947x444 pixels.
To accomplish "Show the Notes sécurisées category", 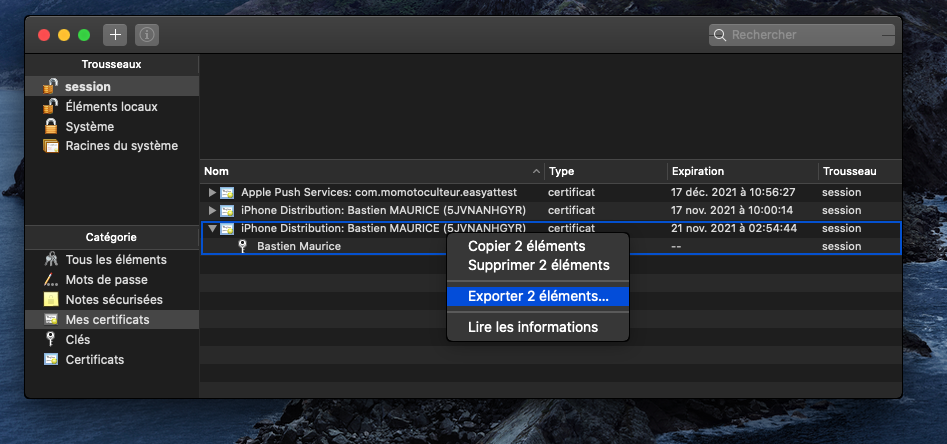I will coord(112,300).
